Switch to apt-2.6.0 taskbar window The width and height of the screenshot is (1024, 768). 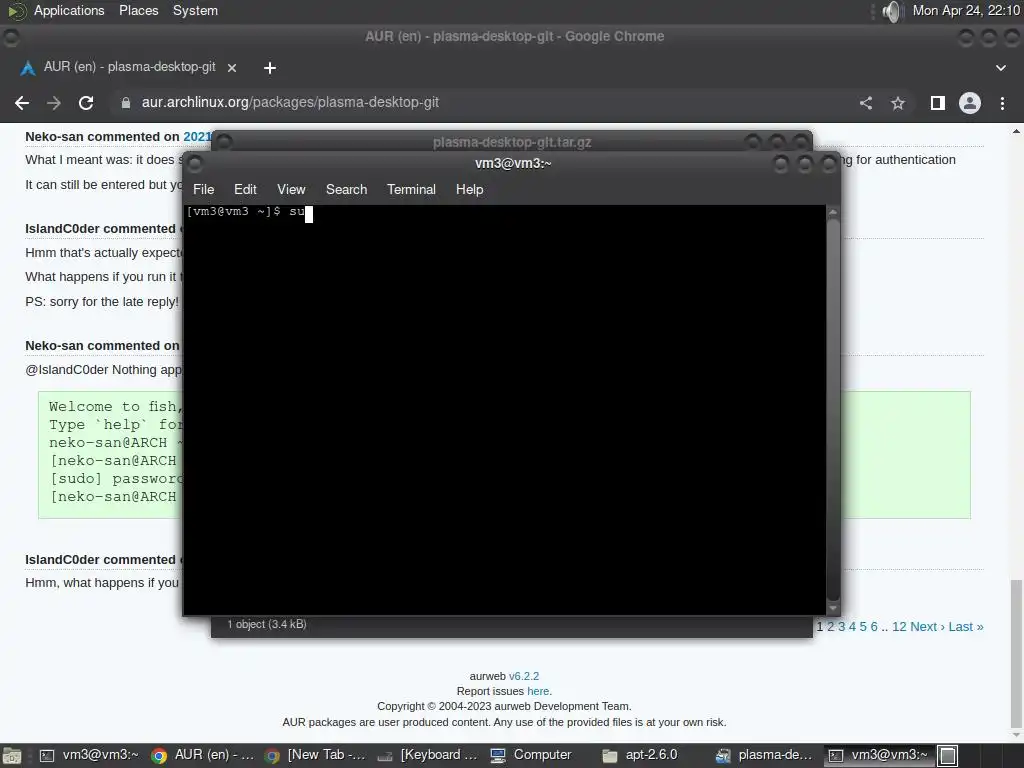(x=640, y=756)
